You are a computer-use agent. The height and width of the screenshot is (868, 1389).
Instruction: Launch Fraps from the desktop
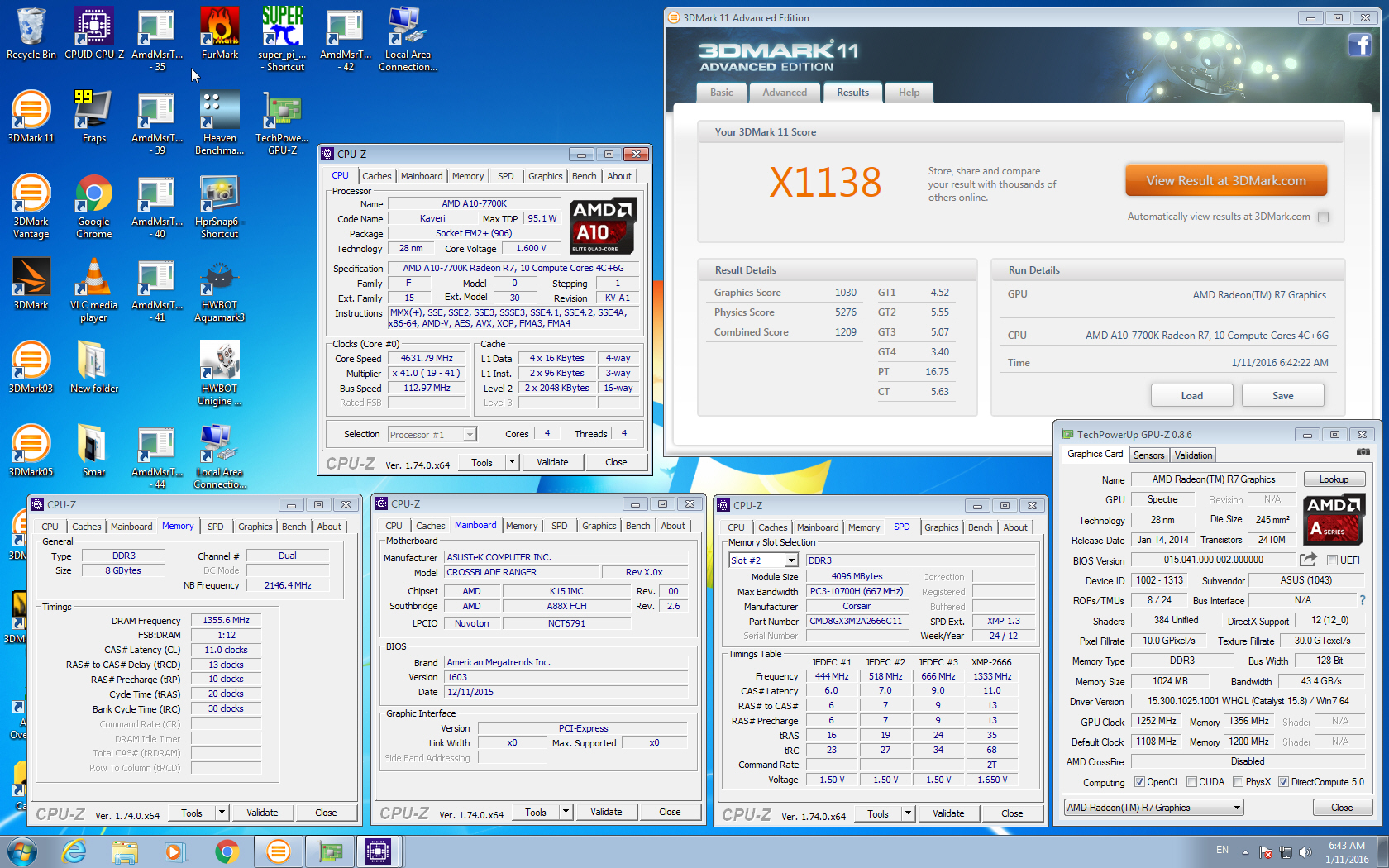[x=94, y=117]
